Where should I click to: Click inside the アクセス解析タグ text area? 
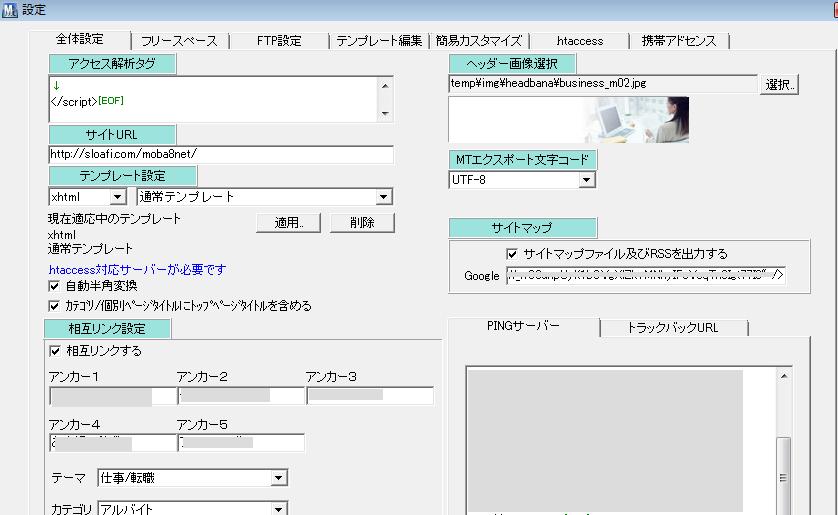pos(214,99)
